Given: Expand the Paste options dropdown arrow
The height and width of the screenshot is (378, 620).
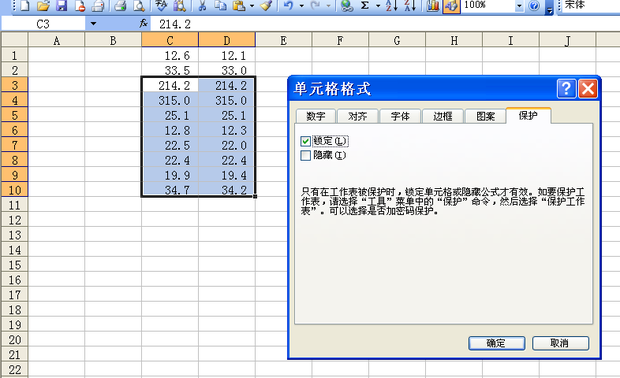Looking at the screenshot, I should pos(252,6).
